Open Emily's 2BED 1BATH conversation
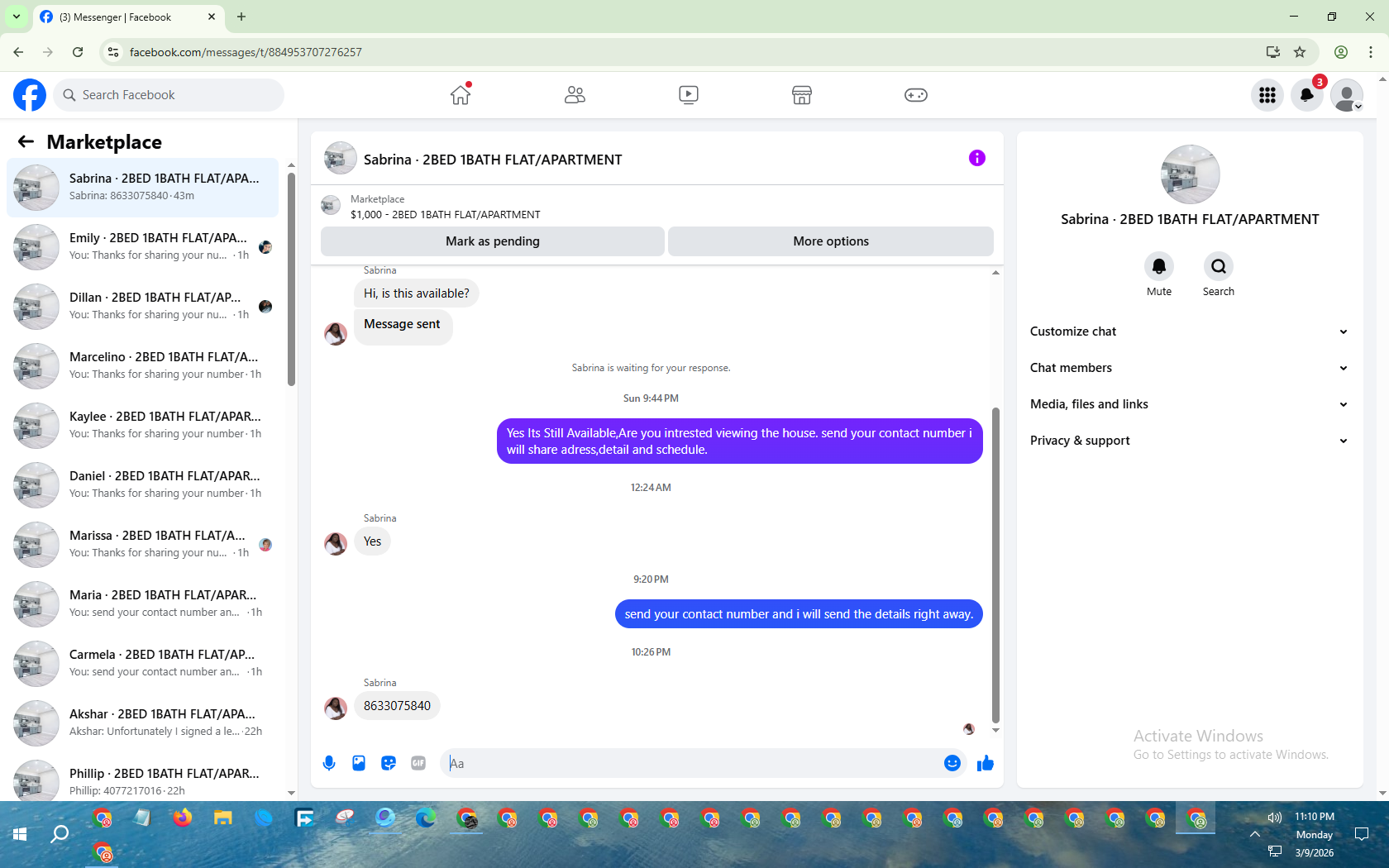The image size is (1389, 868). tap(142, 246)
